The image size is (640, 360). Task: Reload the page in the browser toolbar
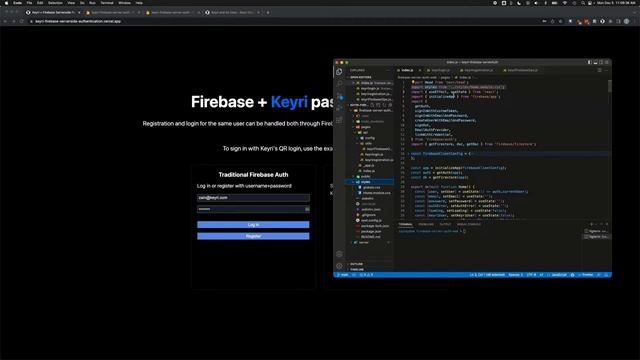(22, 21)
